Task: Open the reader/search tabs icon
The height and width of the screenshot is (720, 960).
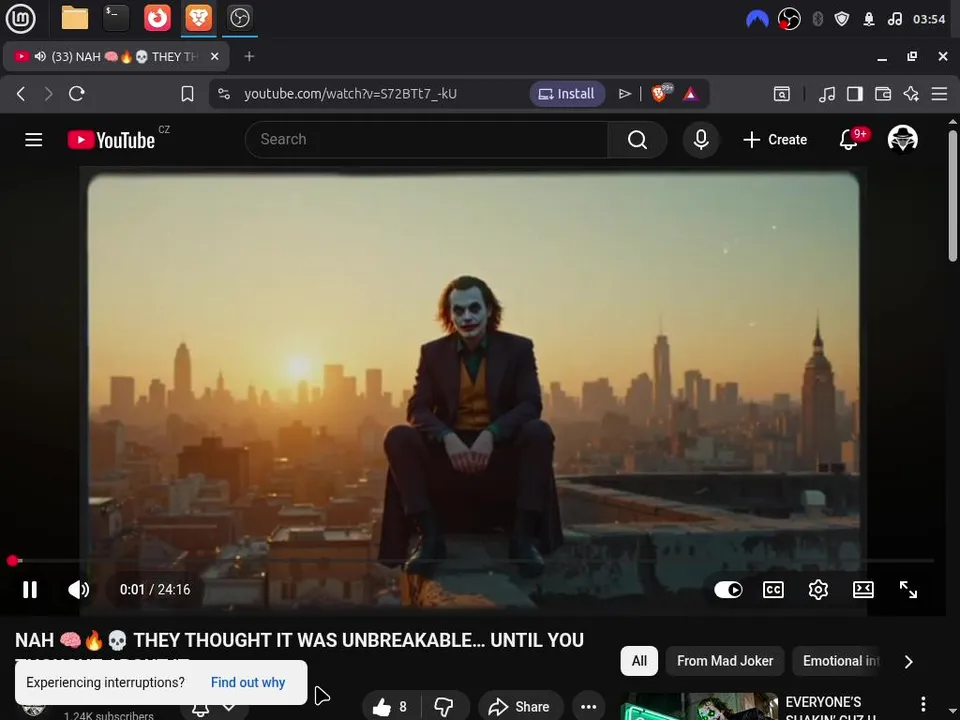Action: coord(782,94)
